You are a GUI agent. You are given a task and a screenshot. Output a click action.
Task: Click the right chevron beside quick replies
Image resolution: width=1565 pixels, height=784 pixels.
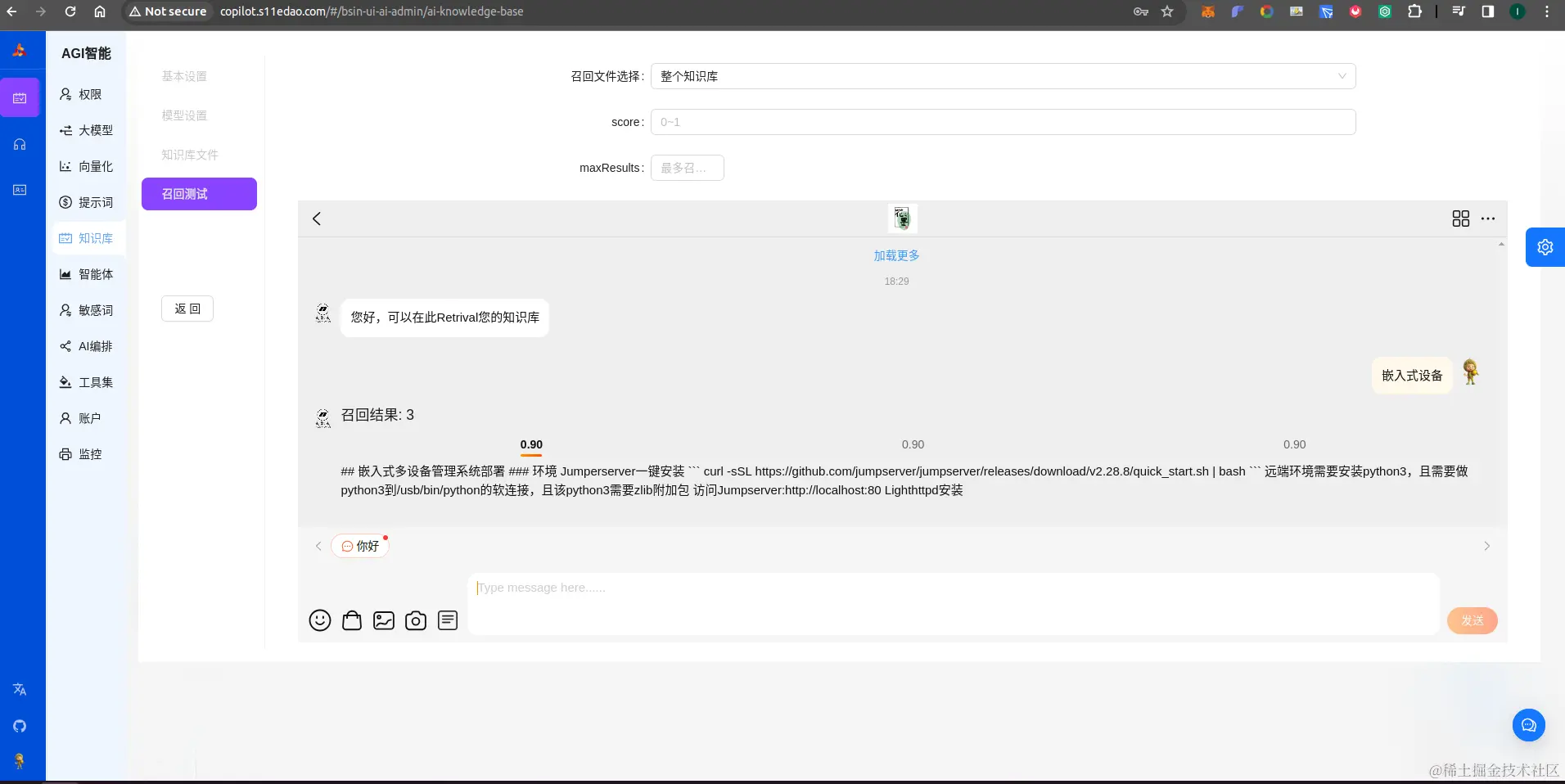click(x=1486, y=546)
